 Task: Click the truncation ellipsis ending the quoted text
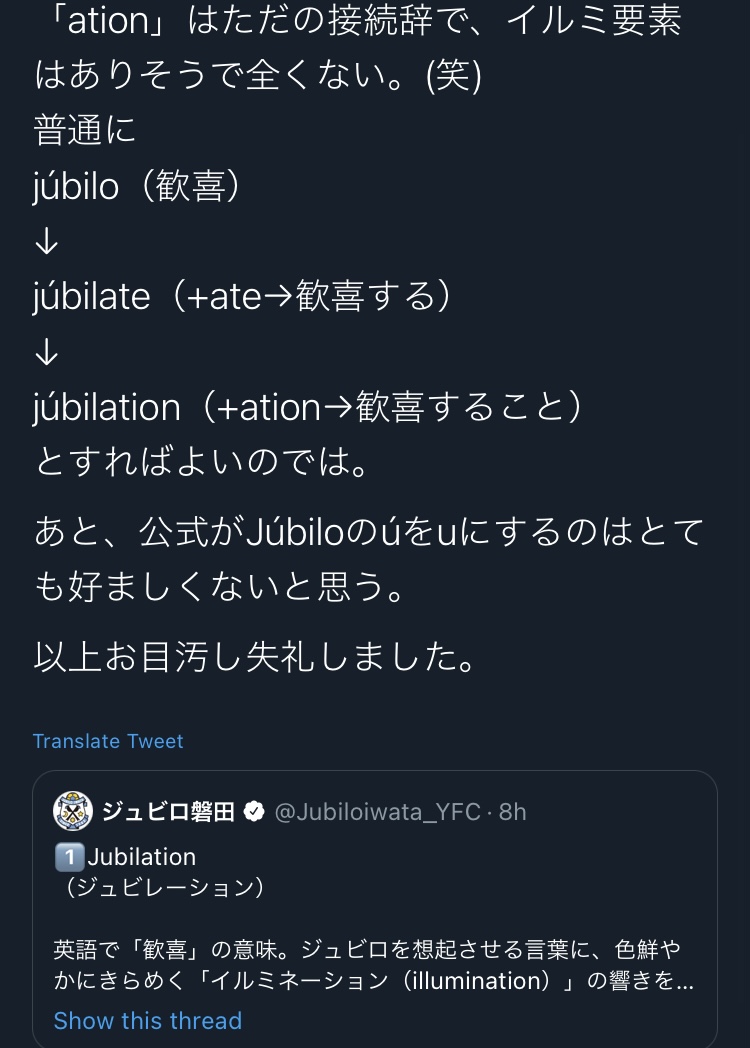685,982
